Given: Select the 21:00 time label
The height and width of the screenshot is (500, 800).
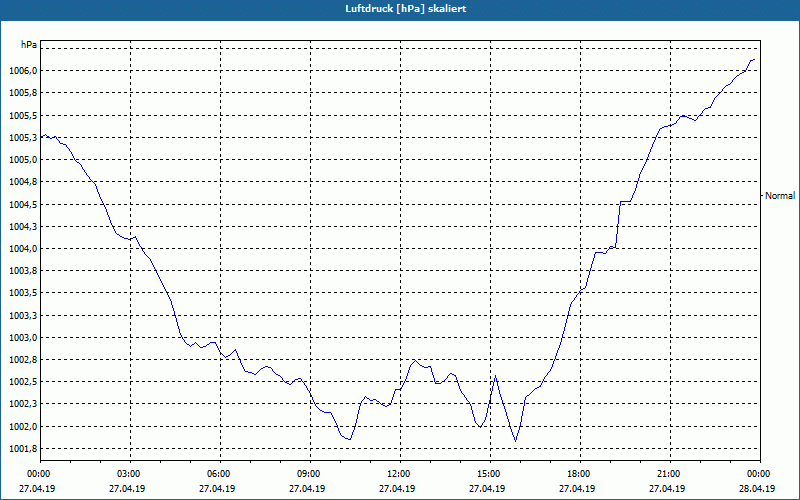Looking at the screenshot, I should click(x=670, y=474).
